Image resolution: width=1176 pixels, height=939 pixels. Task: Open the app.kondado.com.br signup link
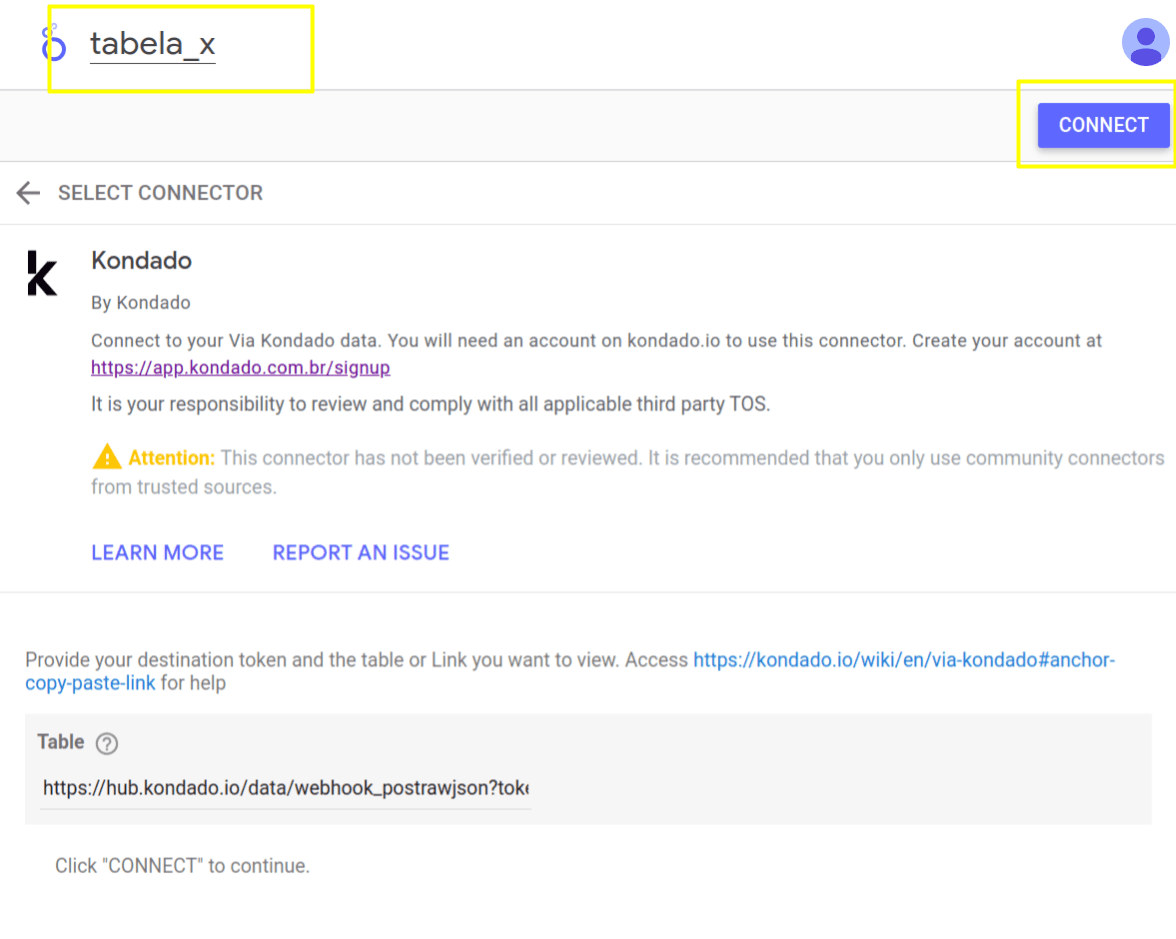pyautogui.click(x=240, y=368)
